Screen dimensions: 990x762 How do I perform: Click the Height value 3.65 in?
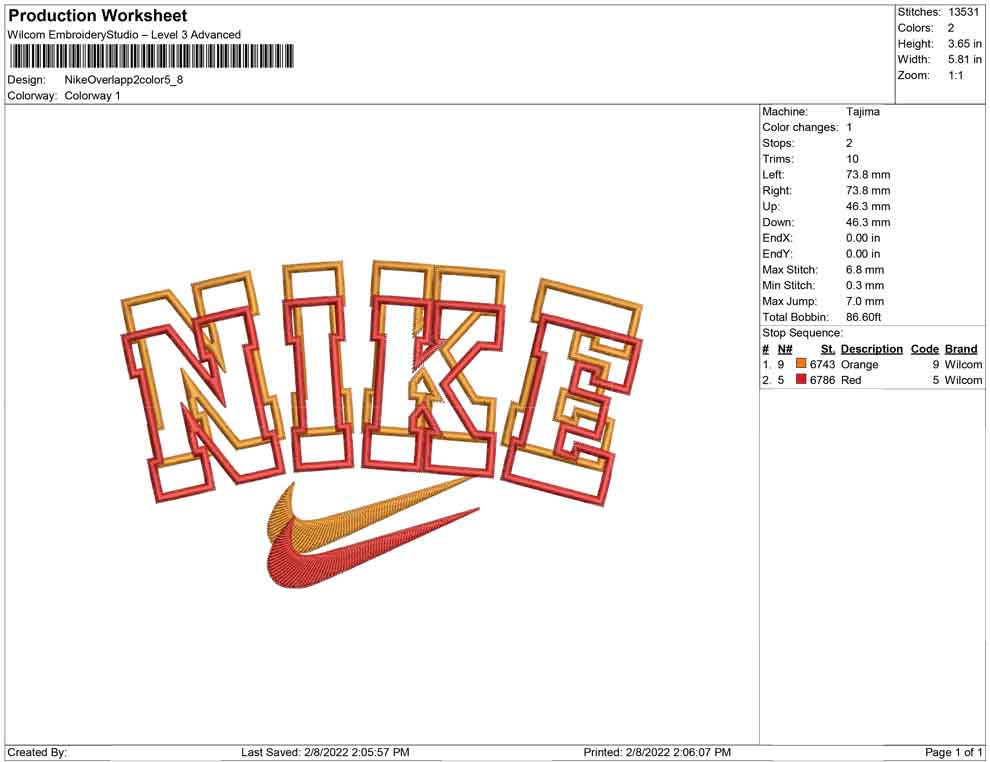click(964, 44)
